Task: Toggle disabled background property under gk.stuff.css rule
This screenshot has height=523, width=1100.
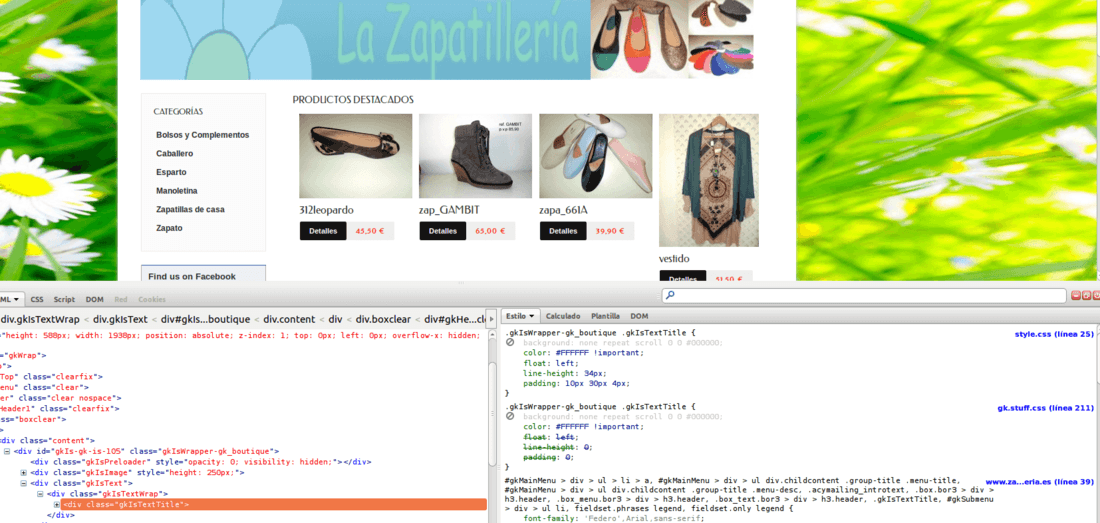Action: point(511,416)
